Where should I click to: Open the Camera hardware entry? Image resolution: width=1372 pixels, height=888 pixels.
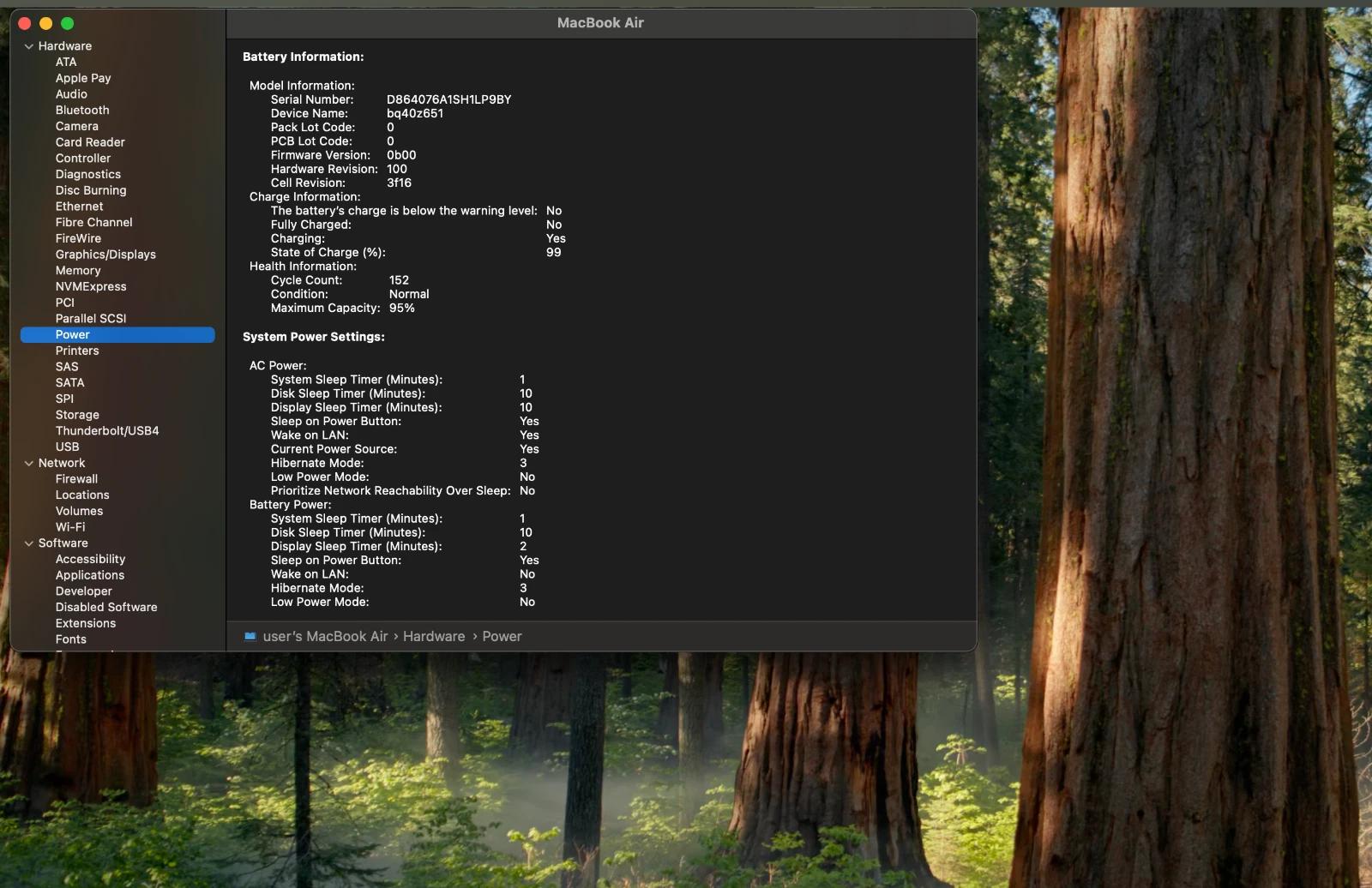(x=77, y=126)
